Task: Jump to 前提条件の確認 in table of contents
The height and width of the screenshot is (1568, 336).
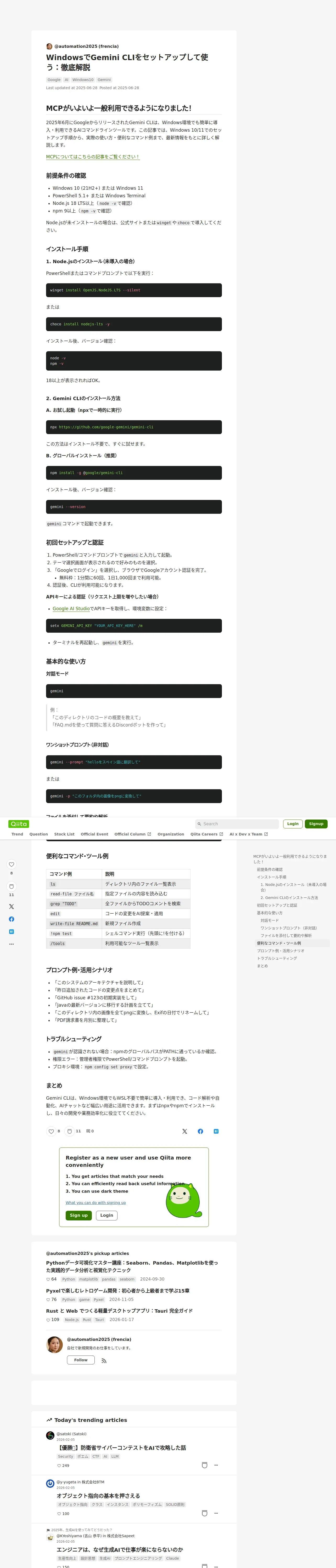Action: [270, 869]
